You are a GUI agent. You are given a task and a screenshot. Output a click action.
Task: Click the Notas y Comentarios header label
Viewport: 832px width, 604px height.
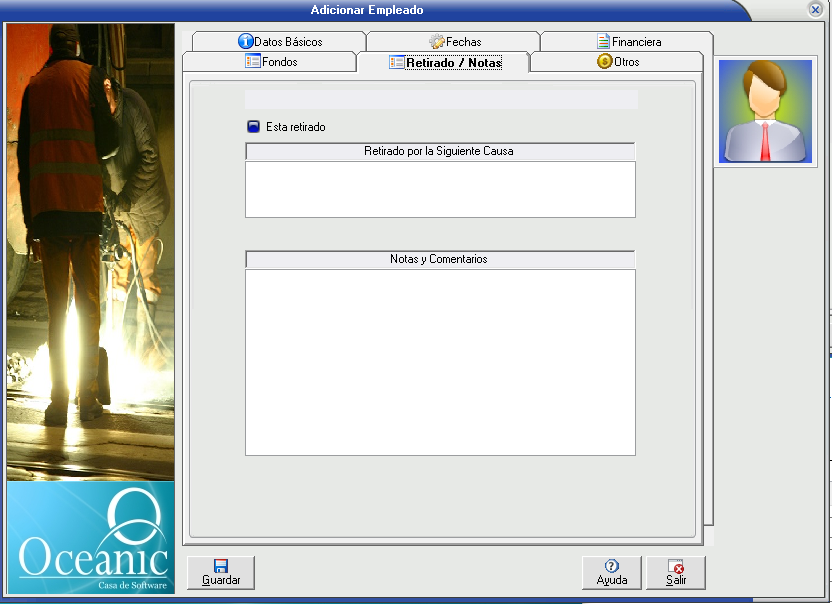[x=440, y=259]
